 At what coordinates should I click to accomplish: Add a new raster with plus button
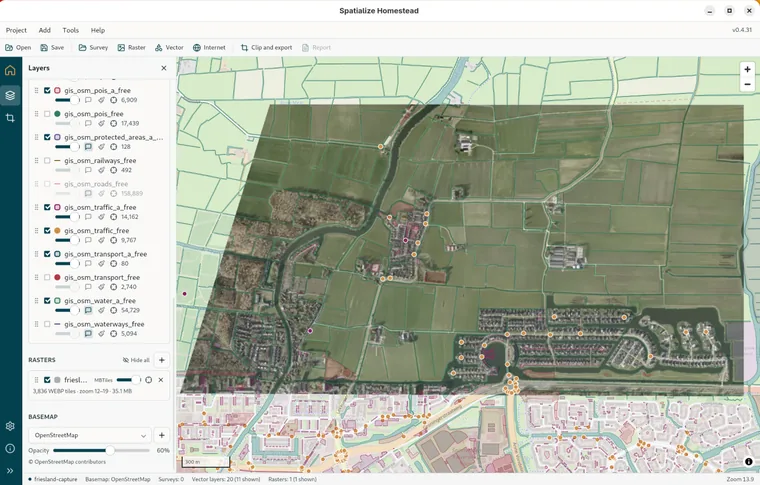click(x=162, y=360)
